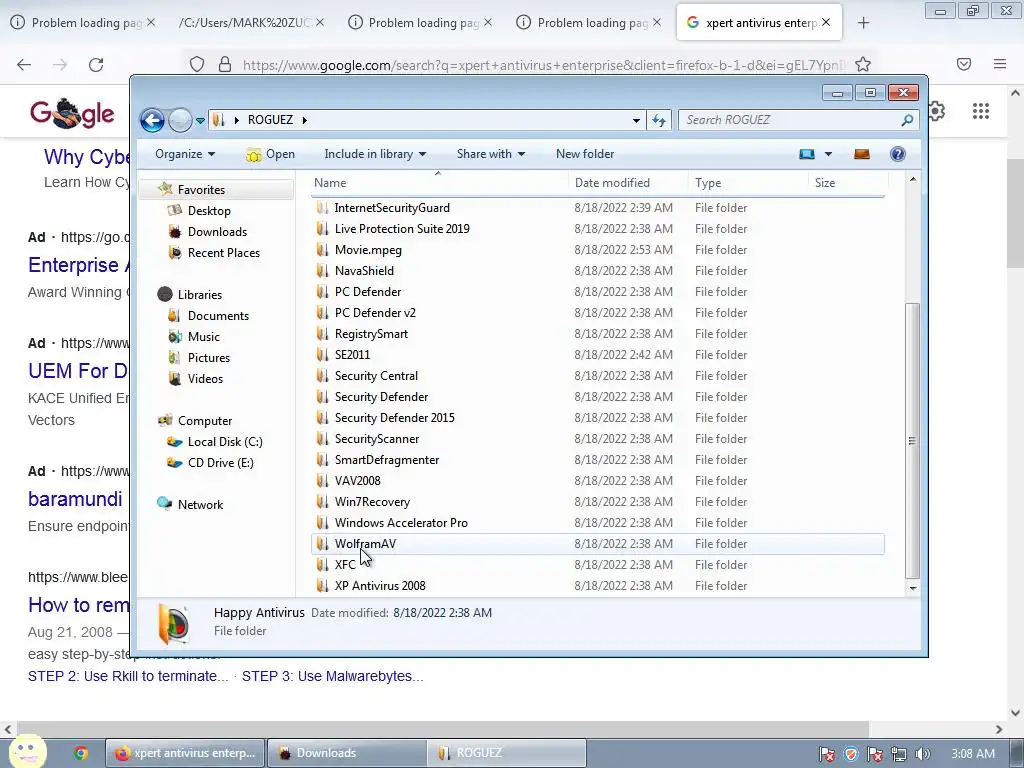This screenshot has height=768, width=1024.
Task: Open recent locations dropdown beside nav arrows
Action: point(200,121)
